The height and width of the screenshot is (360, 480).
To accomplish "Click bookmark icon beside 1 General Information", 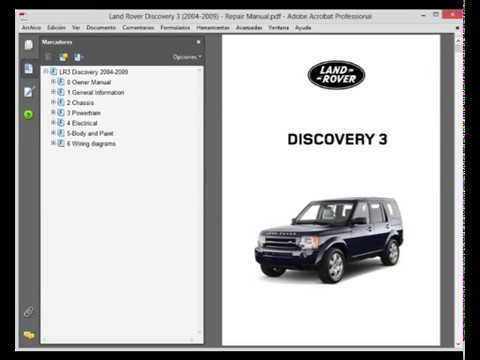I will pos(61,92).
